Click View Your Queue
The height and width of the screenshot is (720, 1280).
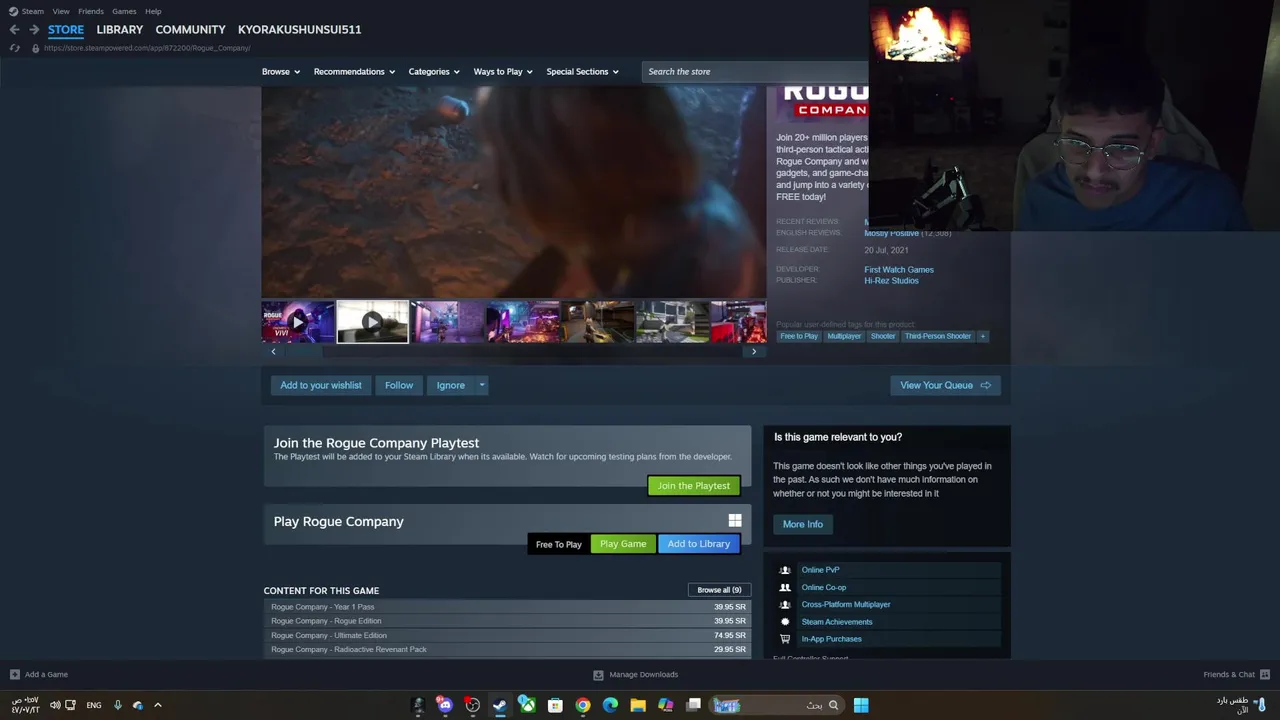point(945,385)
